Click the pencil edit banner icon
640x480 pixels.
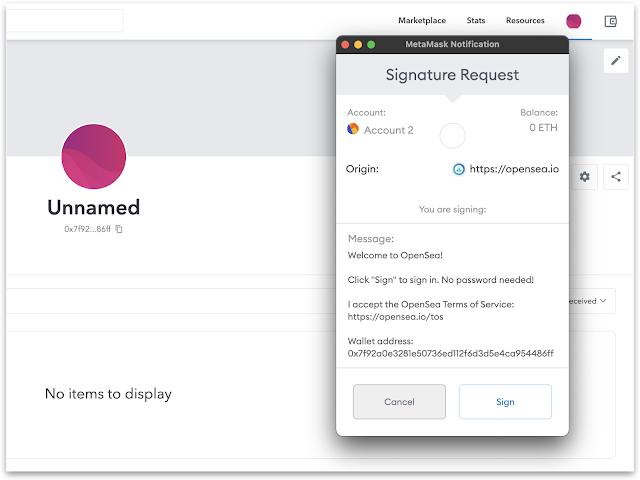(616, 61)
